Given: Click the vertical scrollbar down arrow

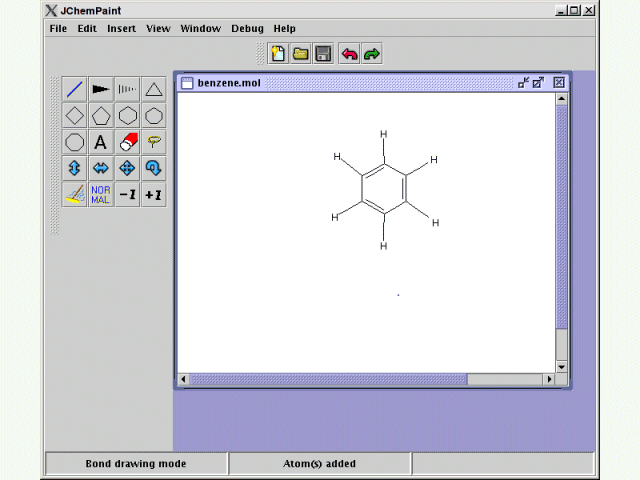Looking at the screenshot, I should [562, 367].
